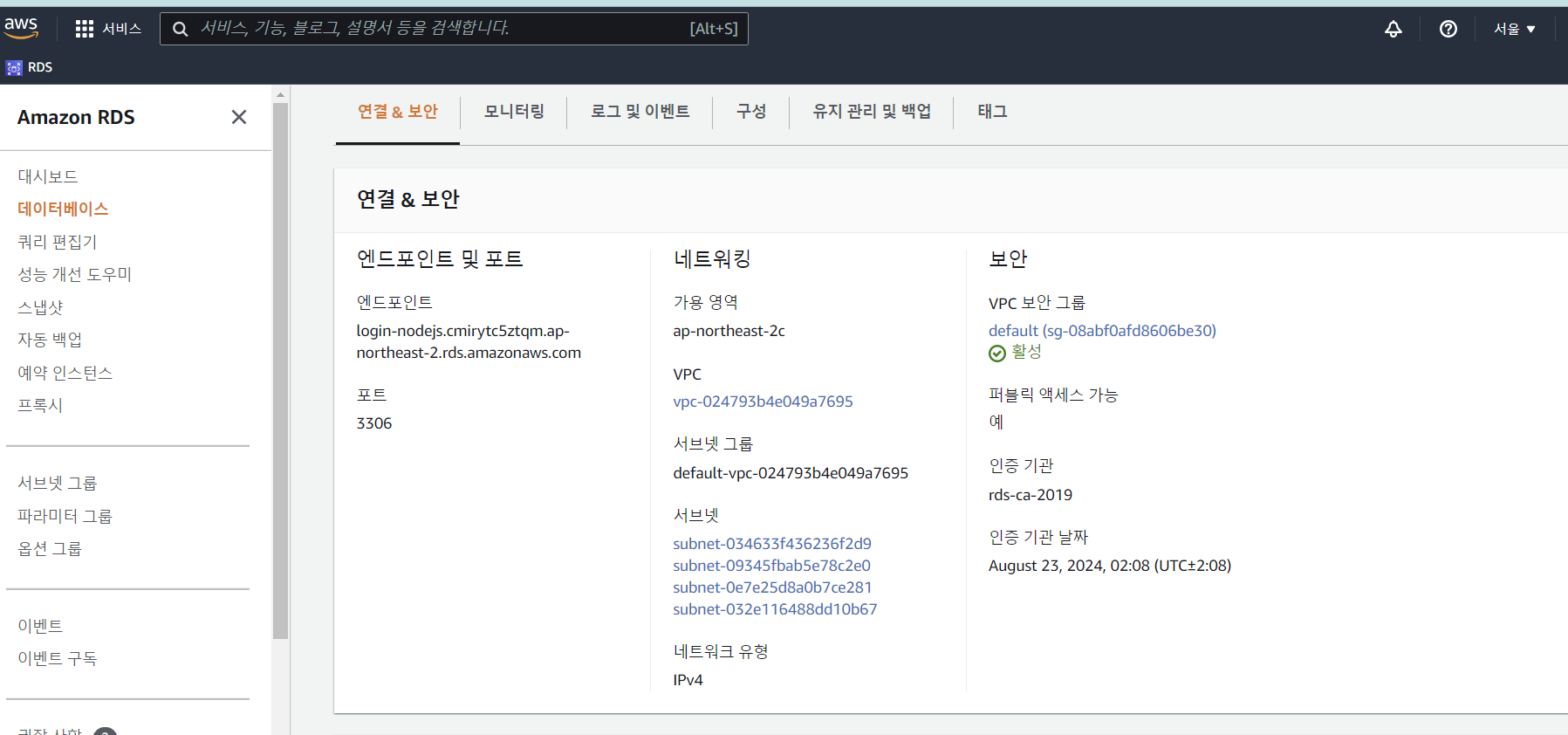
Task: Open 예약 인스턴스 in the sidebar
Action: pyautogui.click(x=65, y=373)
